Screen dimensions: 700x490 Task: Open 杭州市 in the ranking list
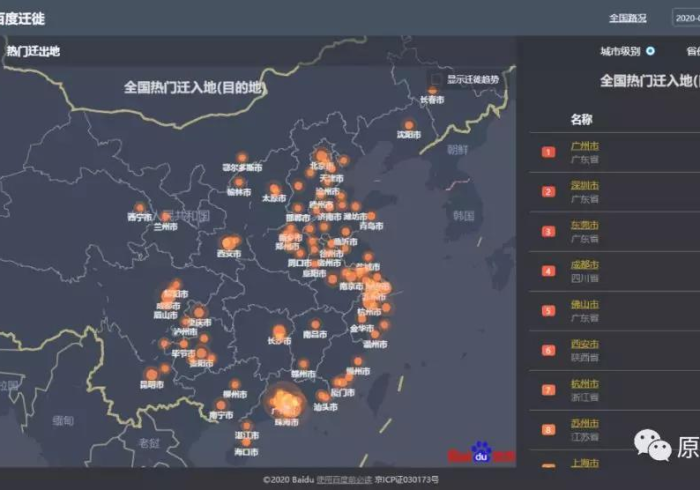tap(585, 384)
